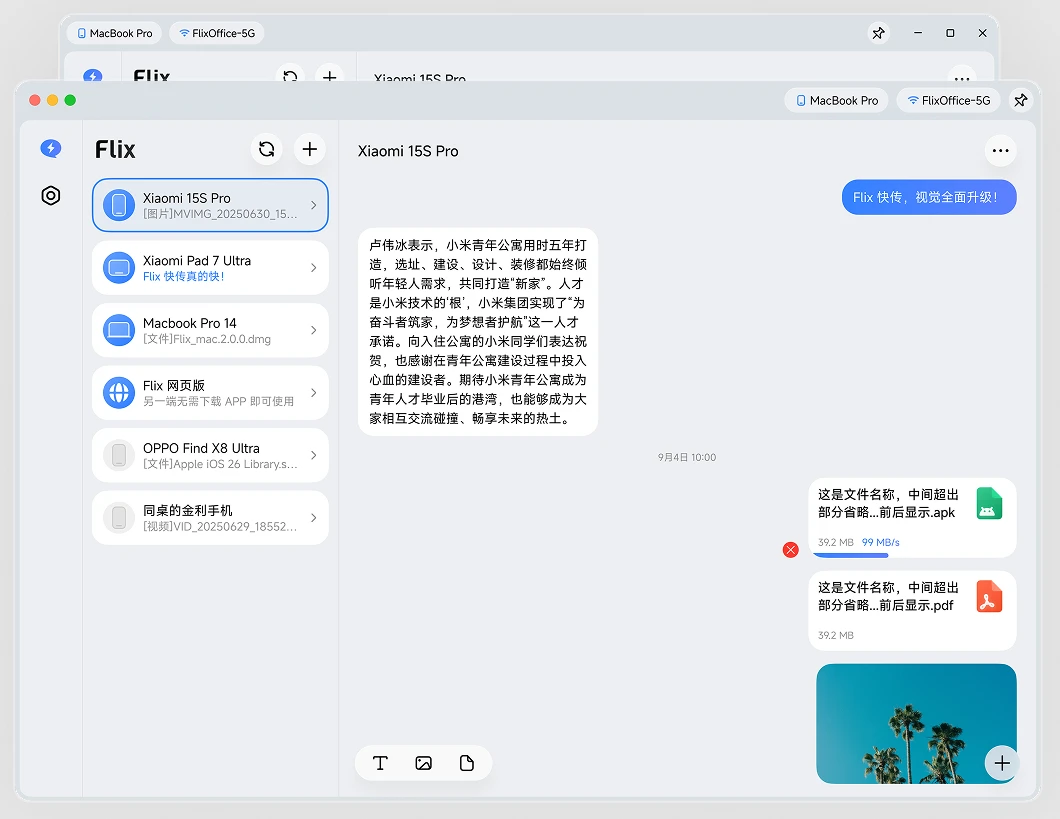Select the 同桌的金利手机 device name
The width and height of the screenshot is (1060, 819).
click(188, 510)
